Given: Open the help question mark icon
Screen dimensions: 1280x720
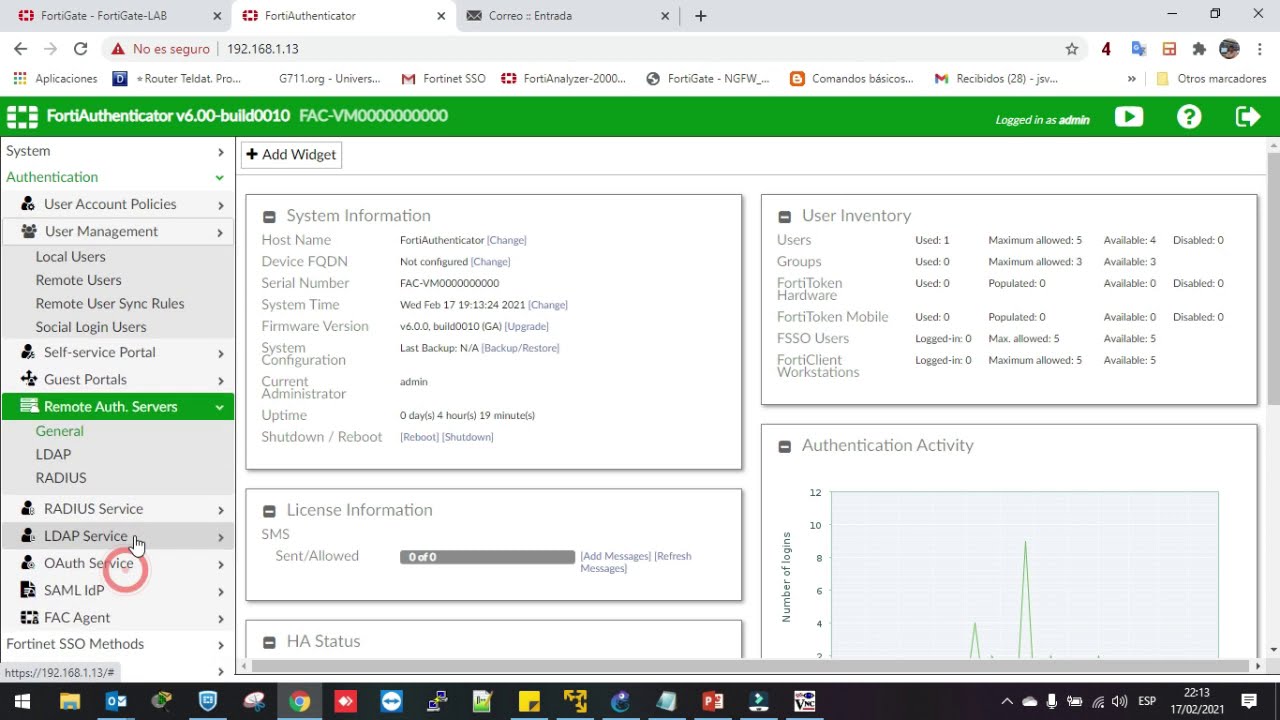Looking at the screenshot, I should coord(1189,117).
